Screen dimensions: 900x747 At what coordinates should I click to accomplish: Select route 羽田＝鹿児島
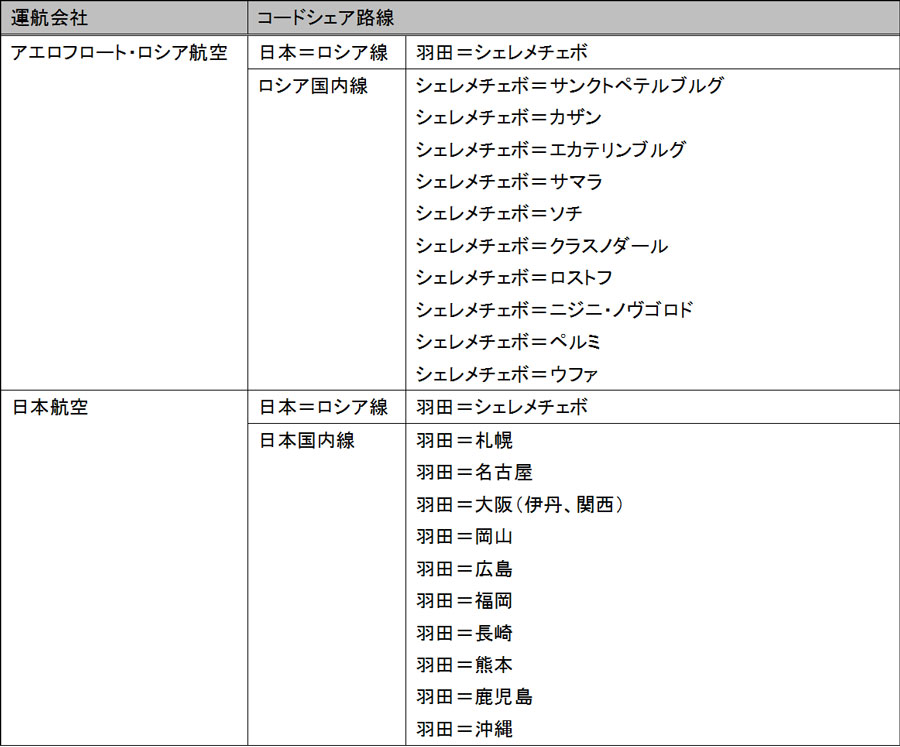(x=475, y=697)
